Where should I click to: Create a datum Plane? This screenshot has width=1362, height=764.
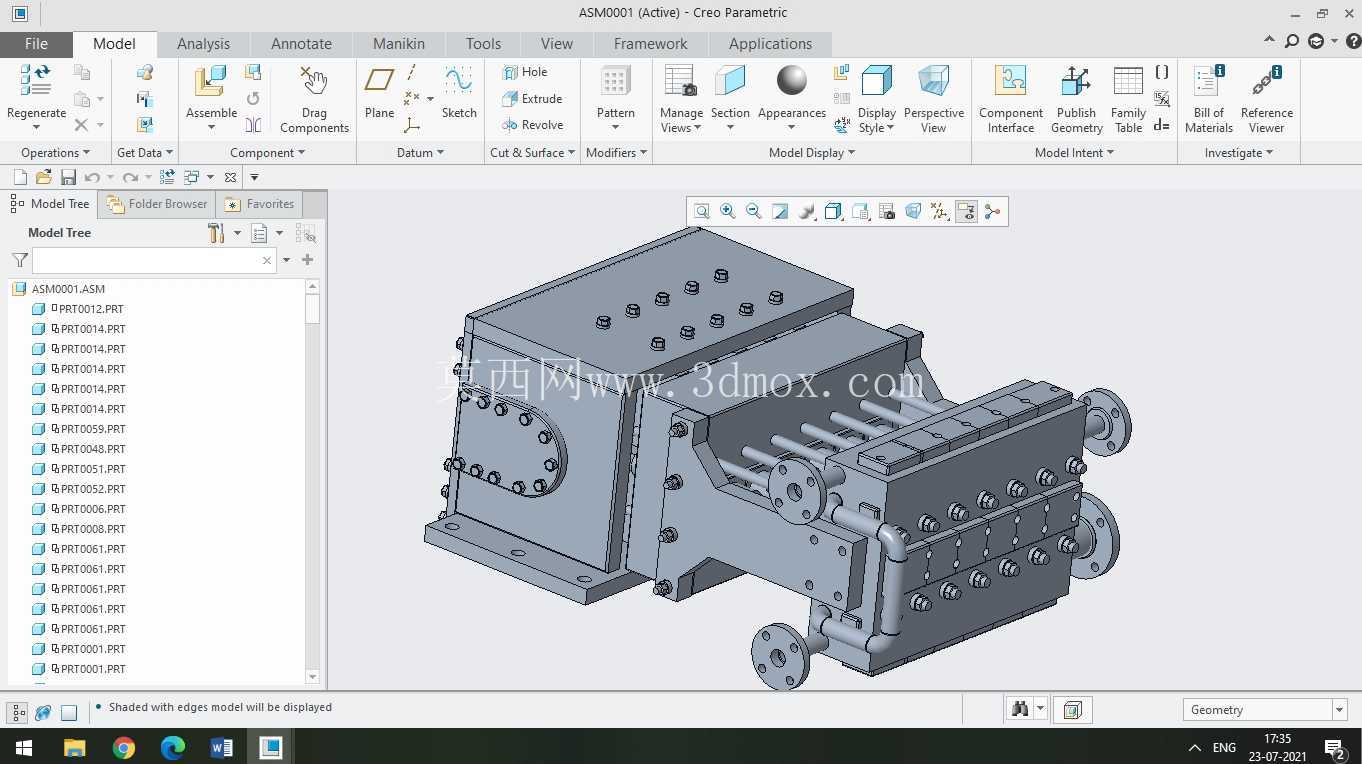pyautogui.click(x=379, y=81)
